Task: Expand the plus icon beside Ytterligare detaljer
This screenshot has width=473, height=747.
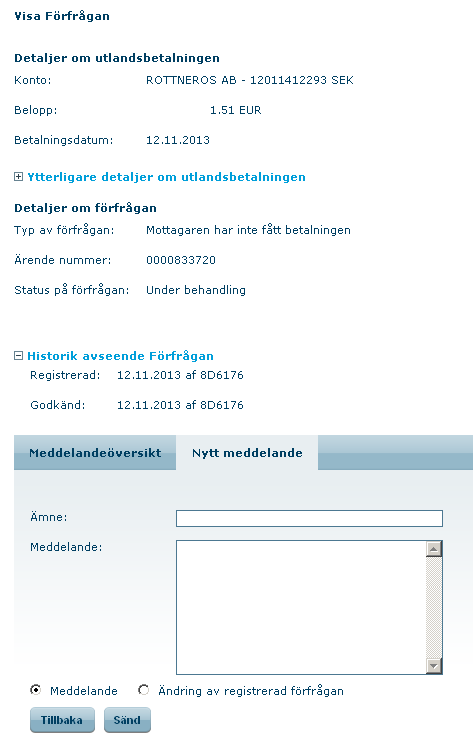Action: (x=18, y=177)
